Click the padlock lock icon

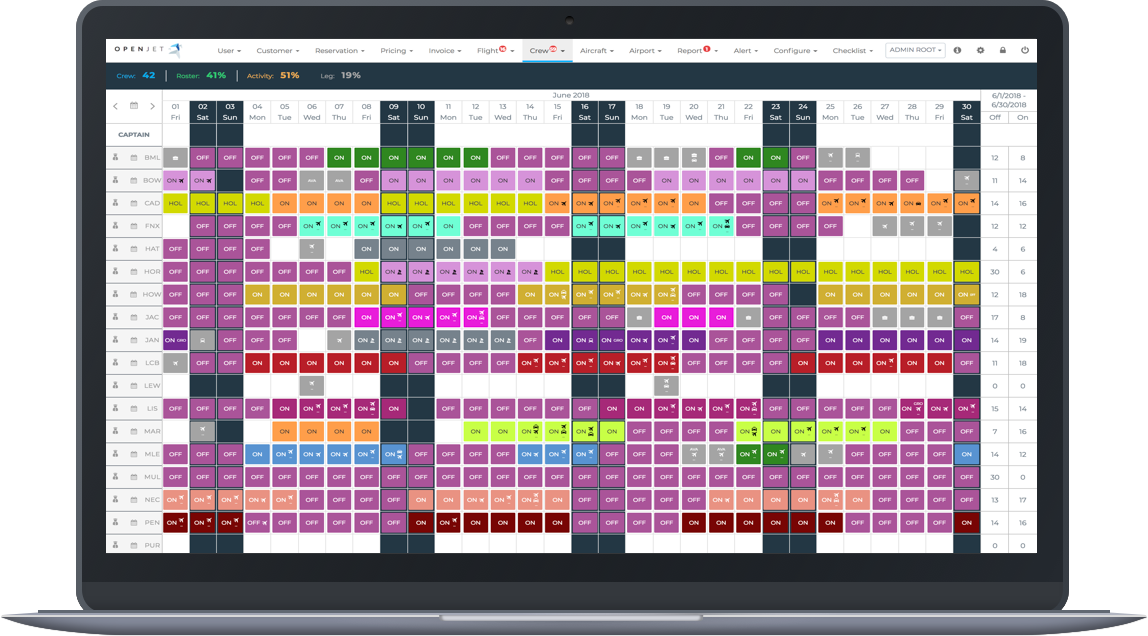[1003, 50]
